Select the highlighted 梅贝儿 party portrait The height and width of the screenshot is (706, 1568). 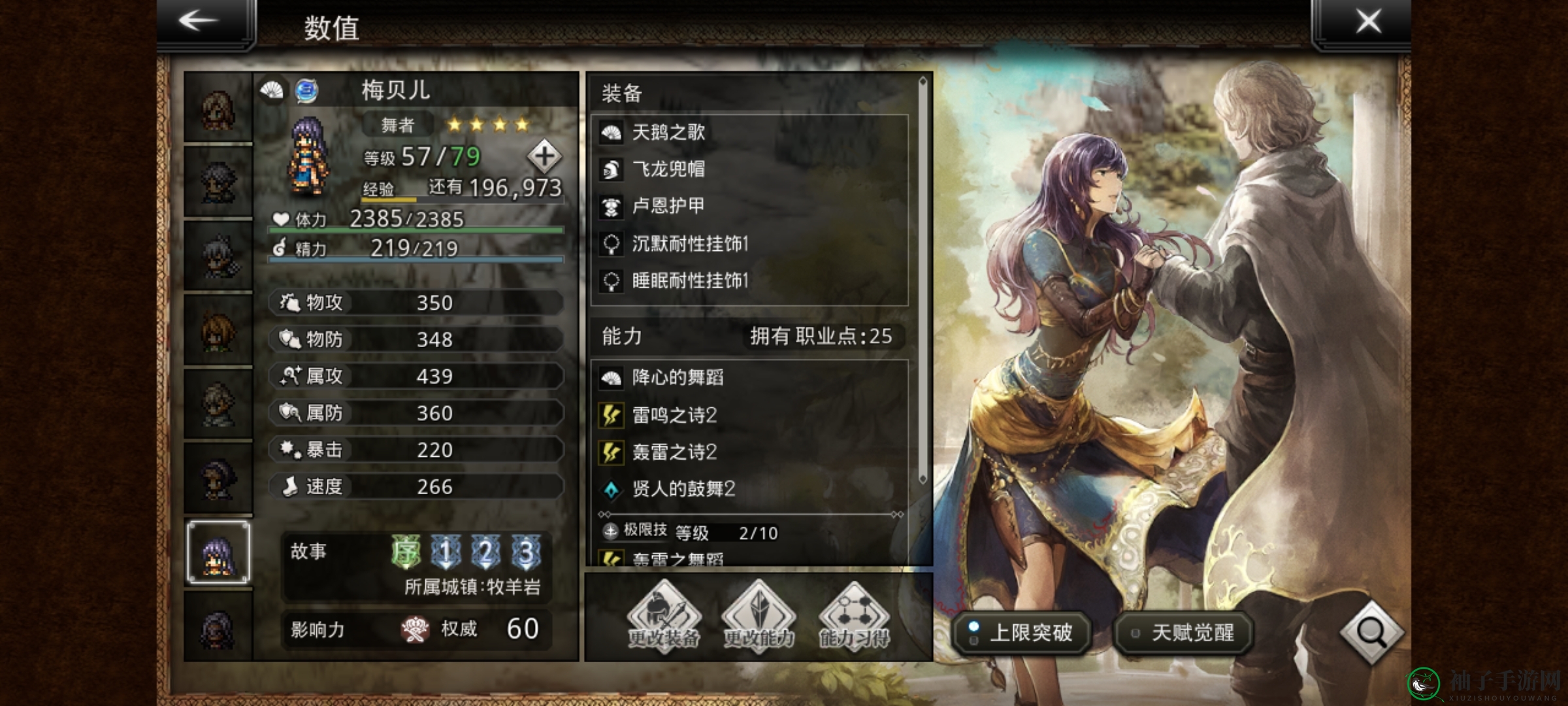point(218,552)
